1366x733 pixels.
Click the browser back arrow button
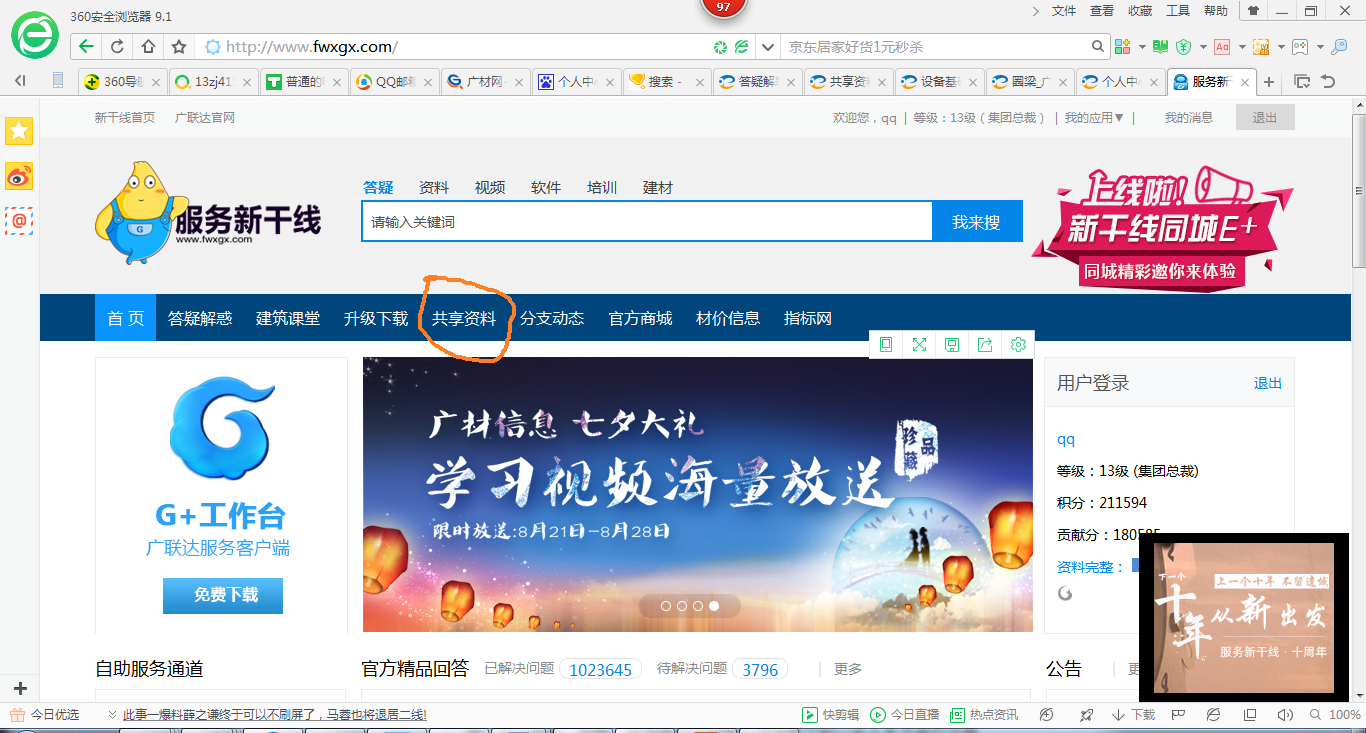[87, 46]
